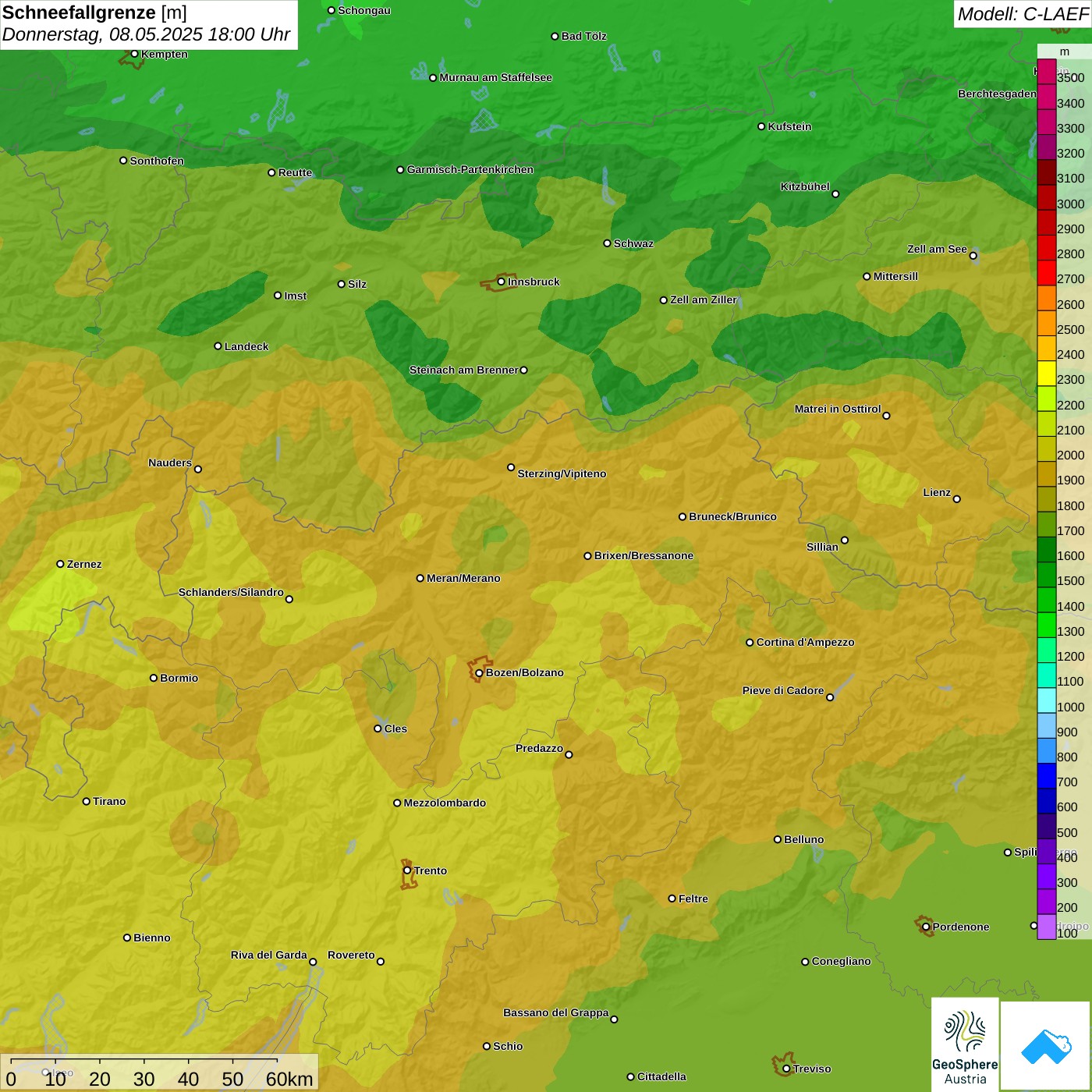This screenshot has height=1092, width=1092.
Task: Click legend value '2000'
Action: click(x=1070, y=455)
